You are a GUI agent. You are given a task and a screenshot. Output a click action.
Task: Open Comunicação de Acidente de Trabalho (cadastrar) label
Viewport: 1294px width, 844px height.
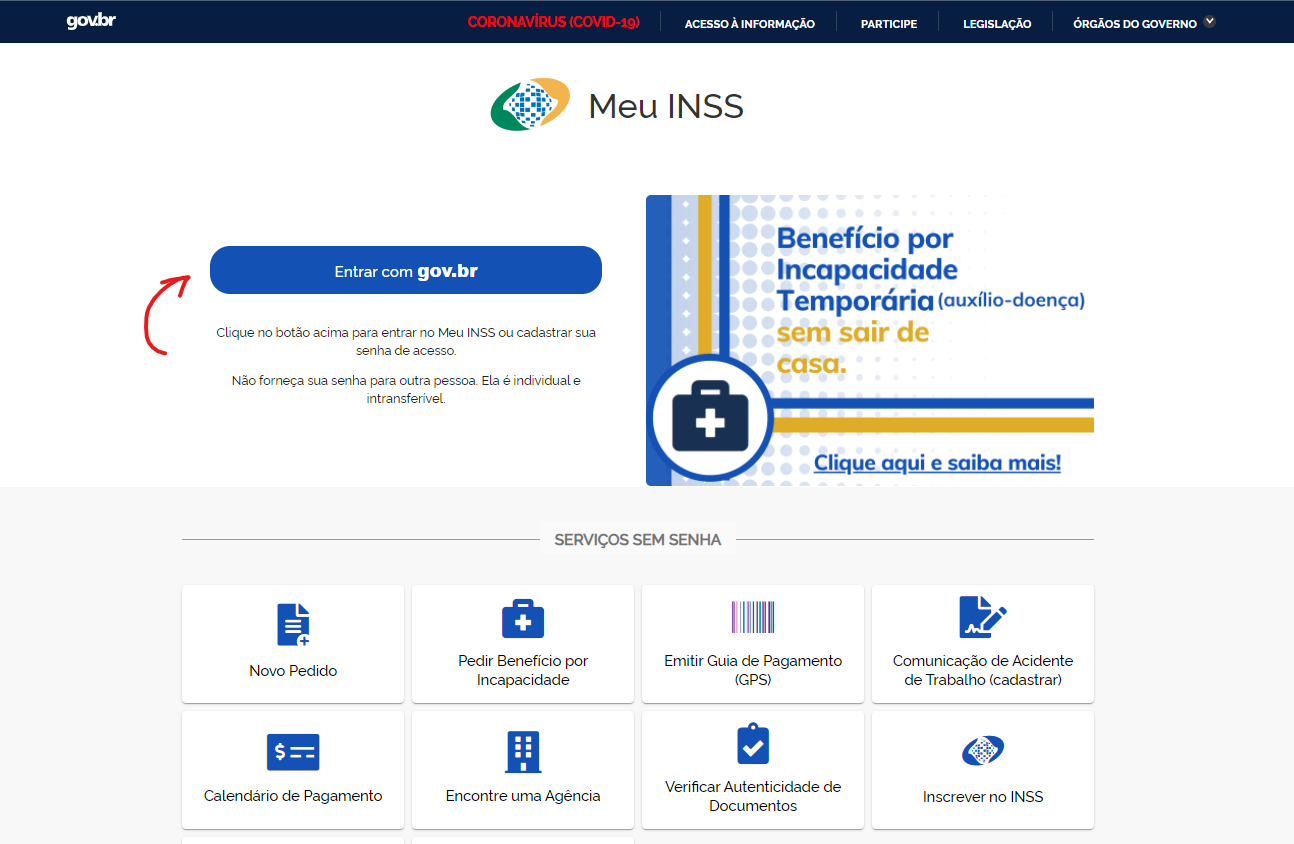point(983,671)
